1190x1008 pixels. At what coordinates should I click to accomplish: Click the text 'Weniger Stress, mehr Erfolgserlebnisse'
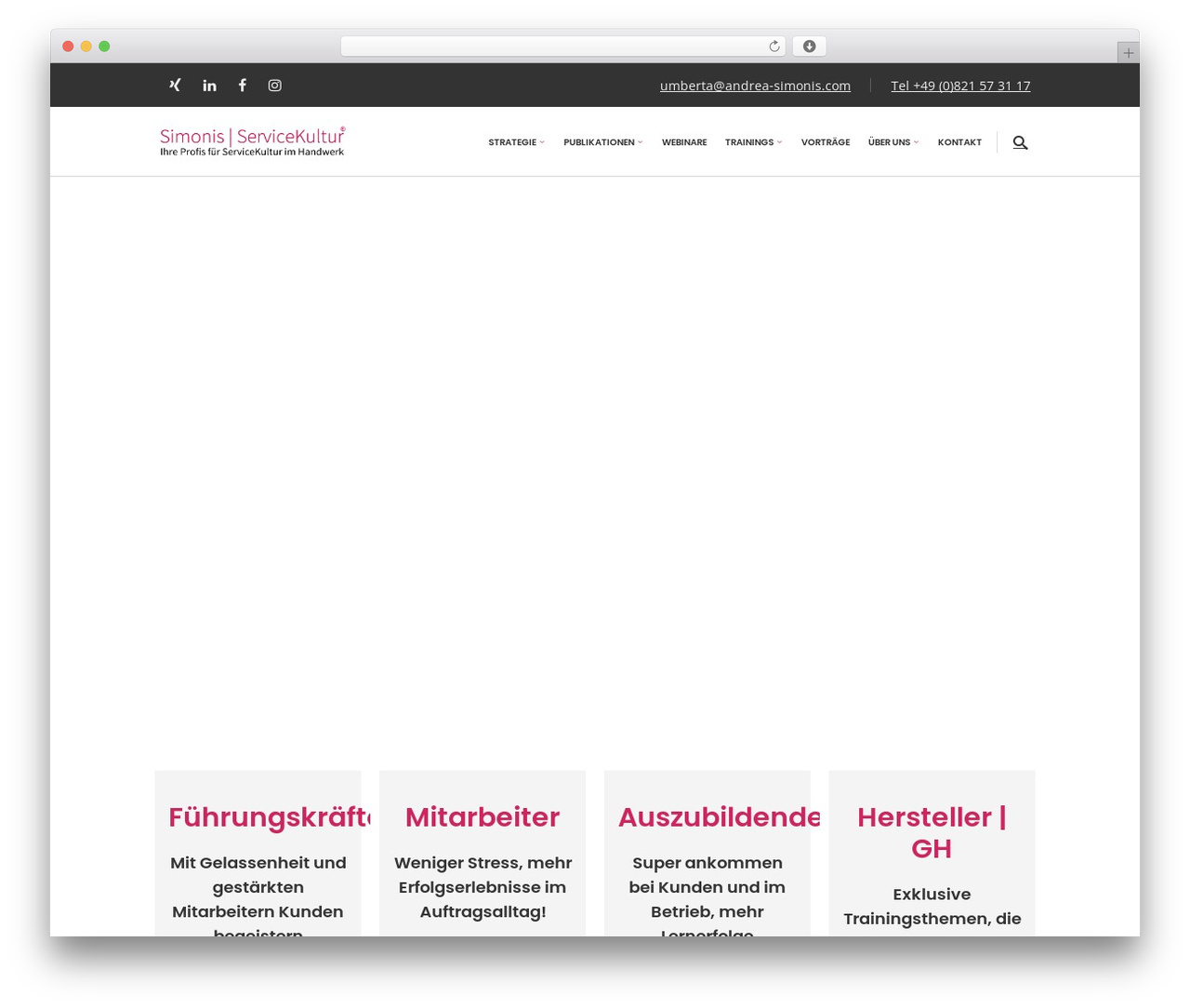483,875
